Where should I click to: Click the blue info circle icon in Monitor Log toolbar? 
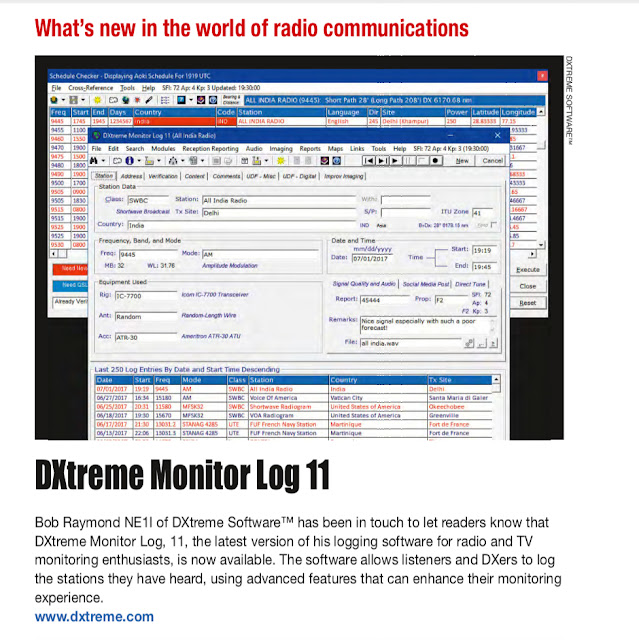tap(129, 161)
